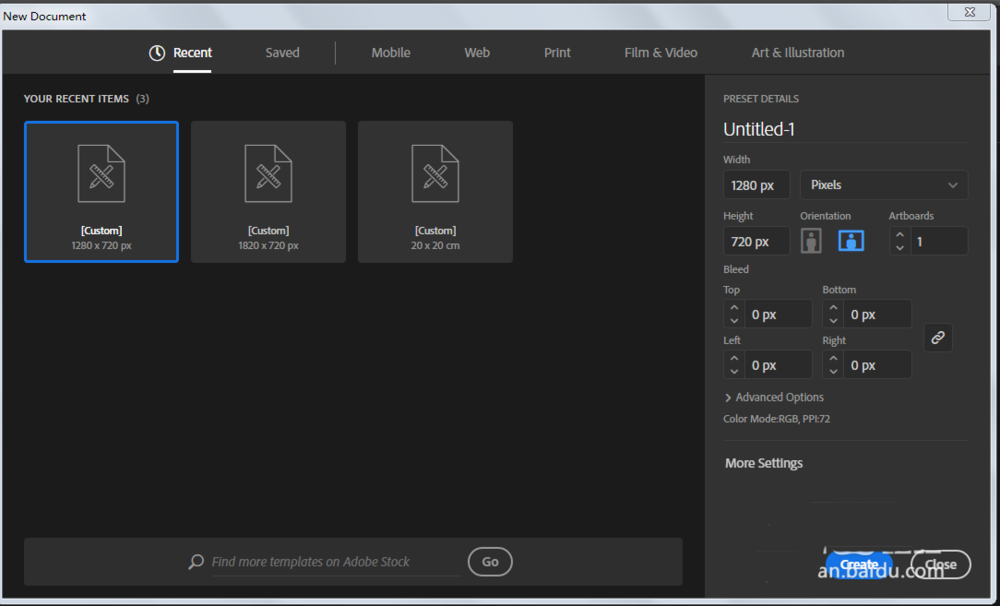Click the Artboards number field
This screenshot has height=606, width=1000.
(939, 241)
